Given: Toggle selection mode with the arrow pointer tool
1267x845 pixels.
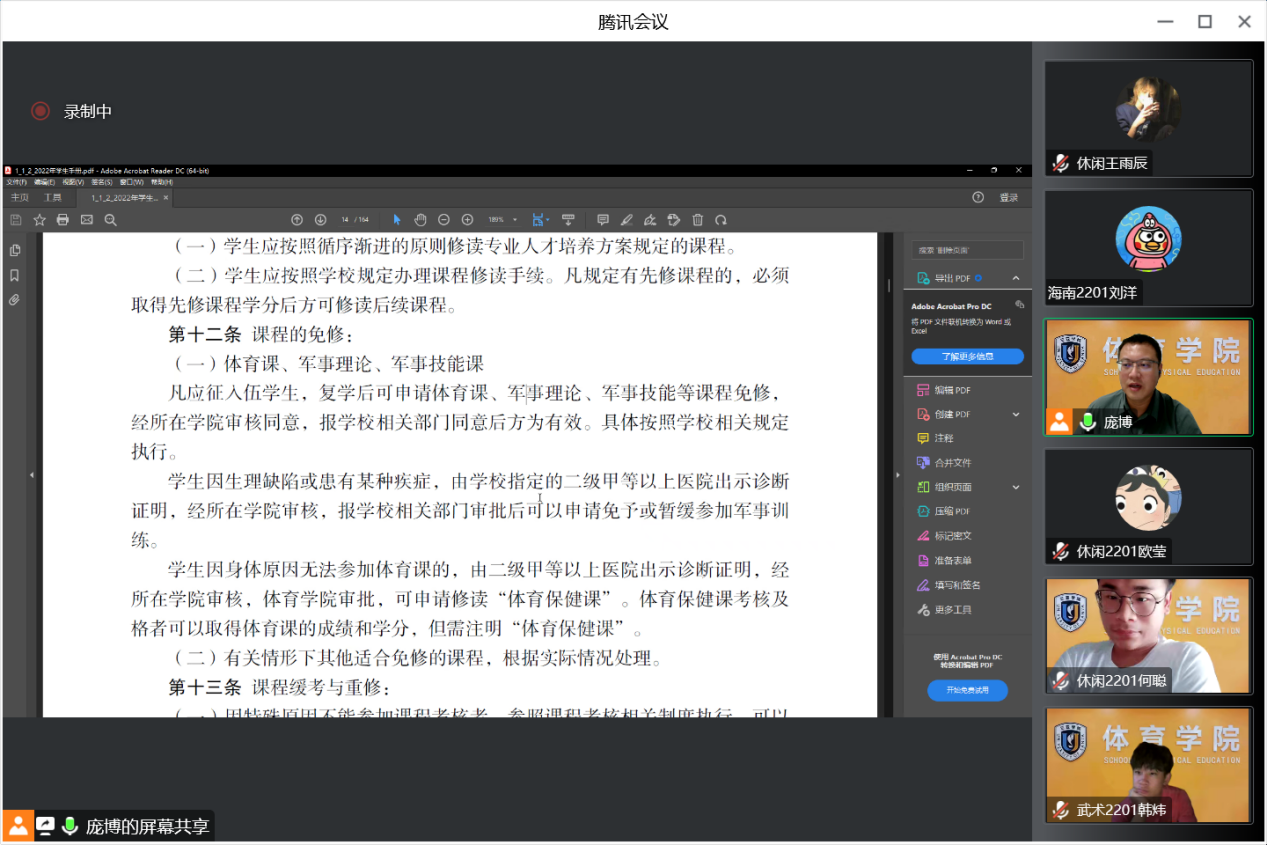Looking at the screenshot, I should (x=397, y=219).
